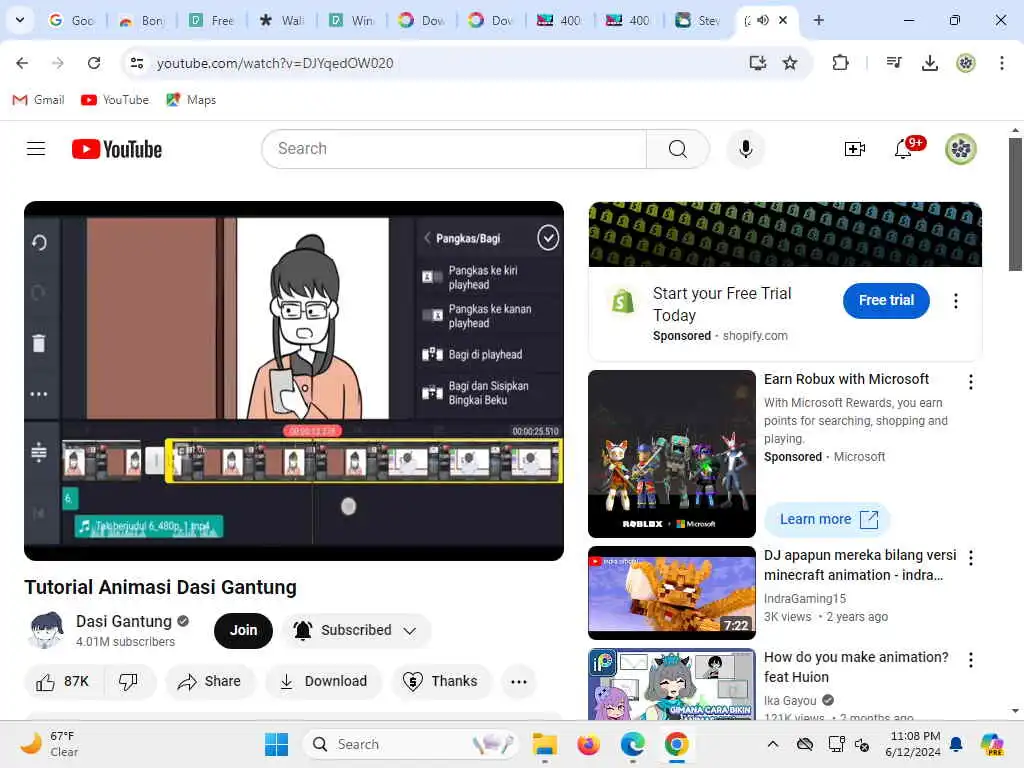Open Firefox from taskbar
The image size is (1024, 768).
tap(588, 744)
